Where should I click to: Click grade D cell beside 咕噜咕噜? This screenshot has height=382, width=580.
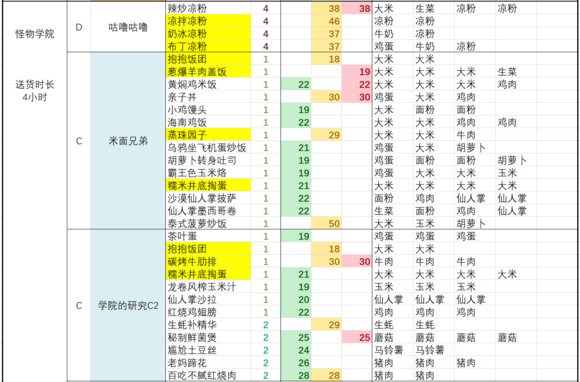(x=79, y=27)
